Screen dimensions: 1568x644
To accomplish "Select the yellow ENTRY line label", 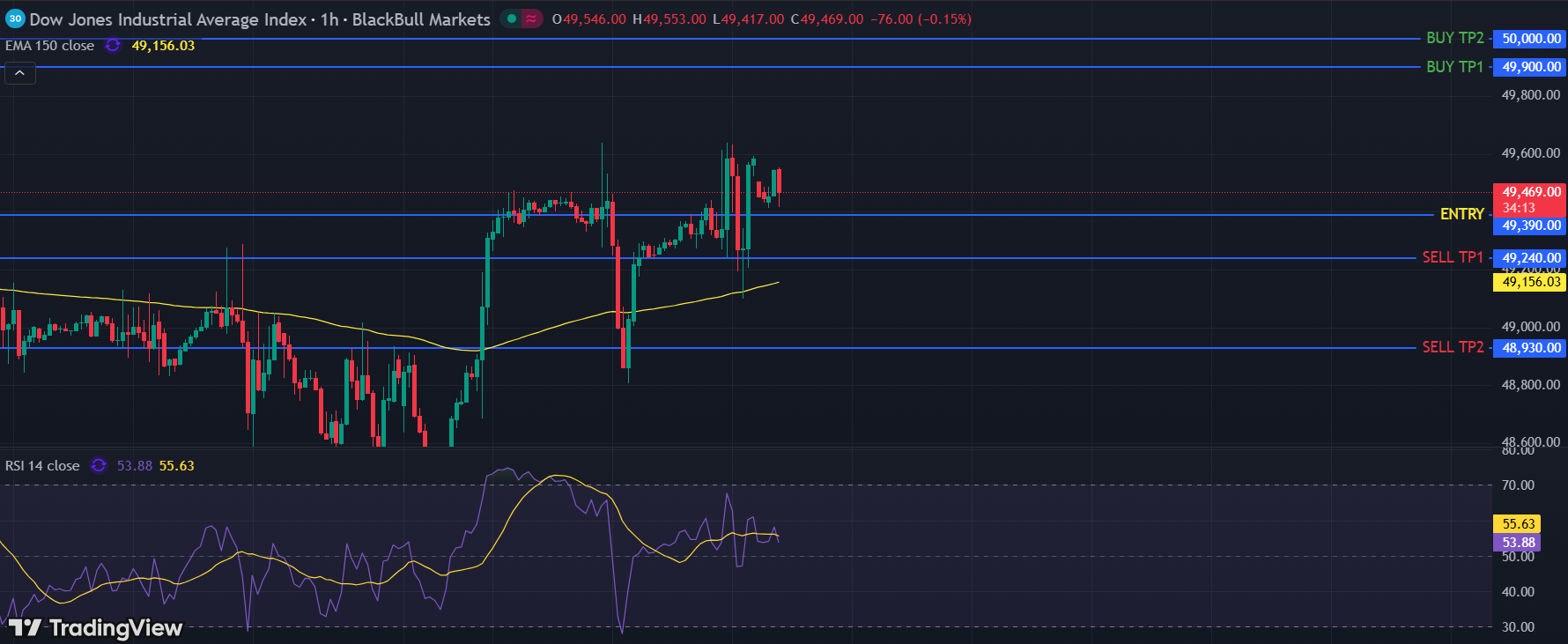I will click(x=1461, y=214).
